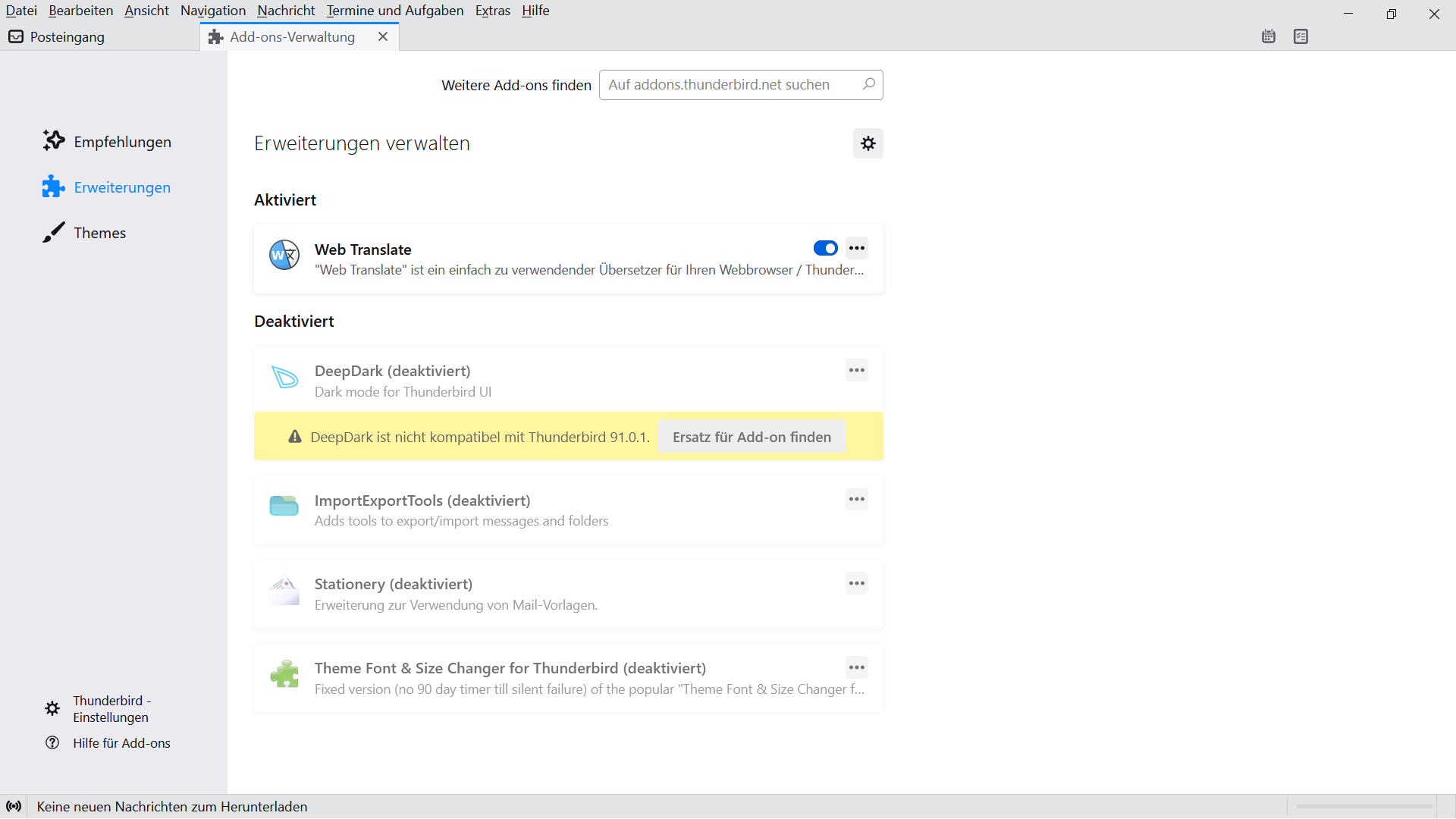Open the Termine und Aufgaben menu
The image size is (1456, 819).
point(395,11)
